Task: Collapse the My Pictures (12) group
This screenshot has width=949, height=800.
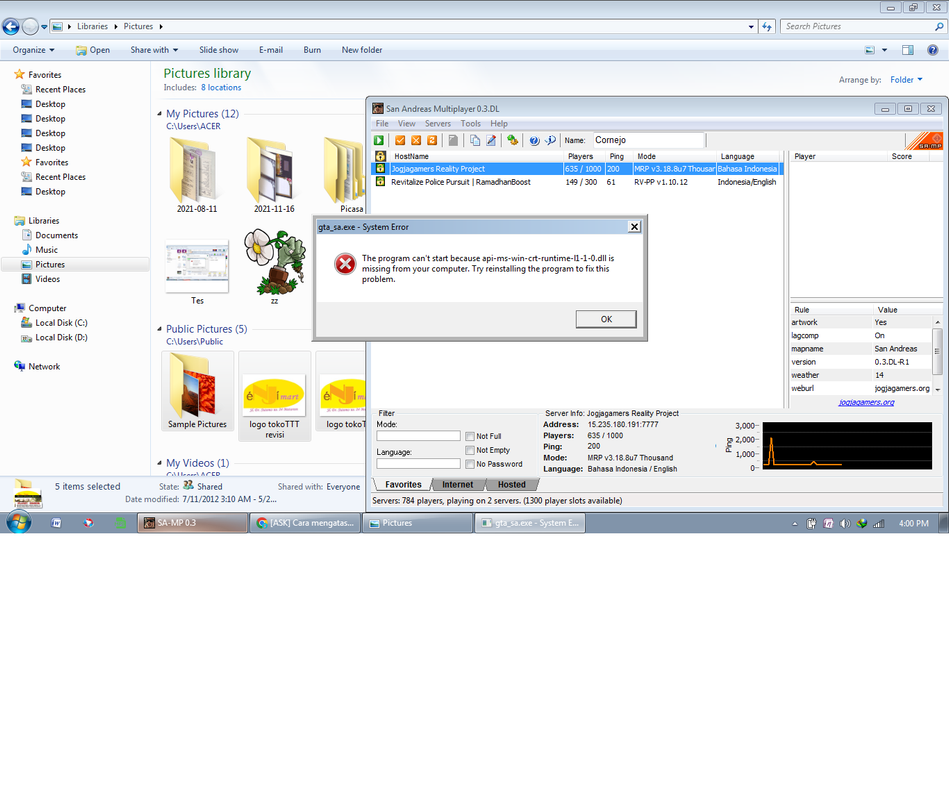Action: [x=160, y=114]
